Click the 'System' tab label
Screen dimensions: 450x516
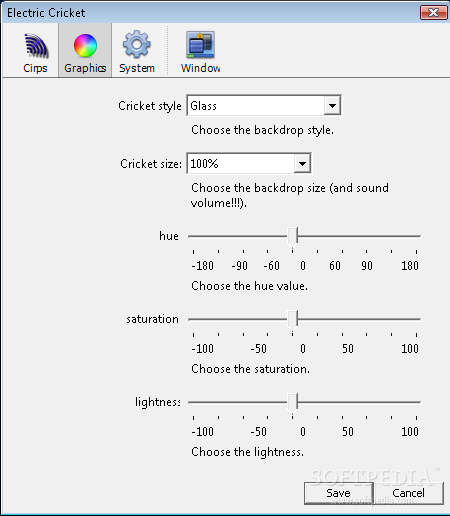(x=137, y=68)
